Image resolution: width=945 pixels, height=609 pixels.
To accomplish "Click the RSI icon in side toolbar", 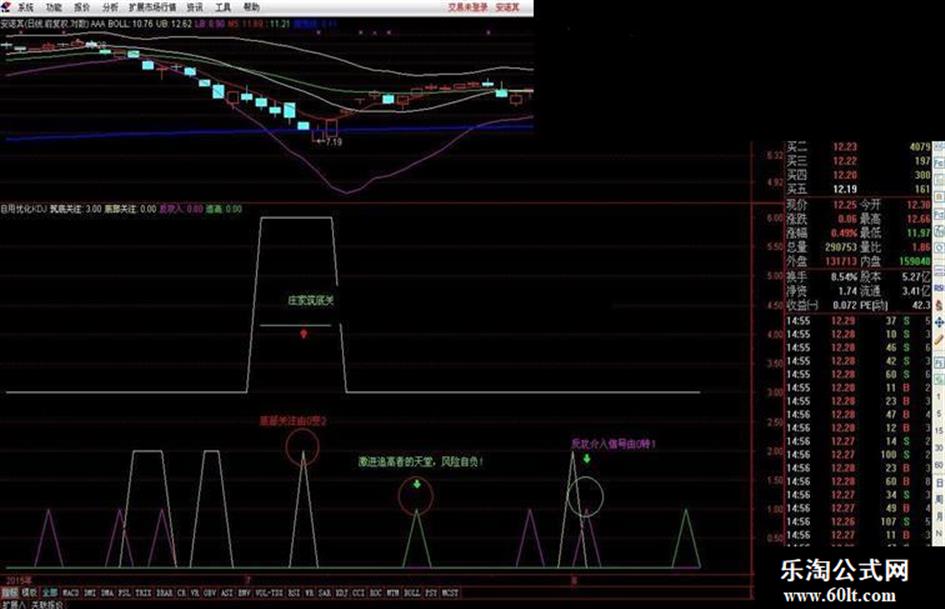I will pos(939,288).
